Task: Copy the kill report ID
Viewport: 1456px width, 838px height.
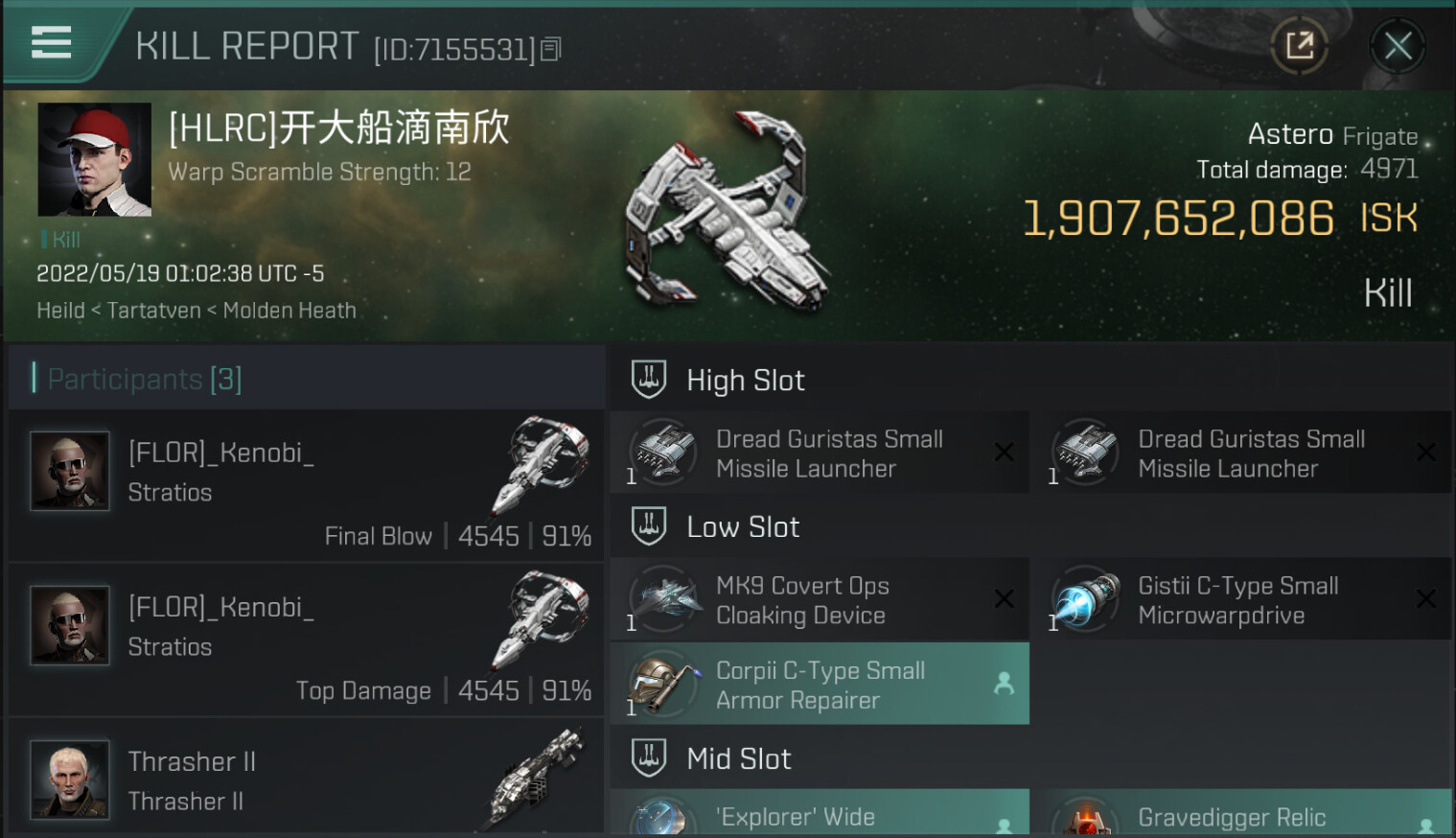Action: tap(551, 49)
